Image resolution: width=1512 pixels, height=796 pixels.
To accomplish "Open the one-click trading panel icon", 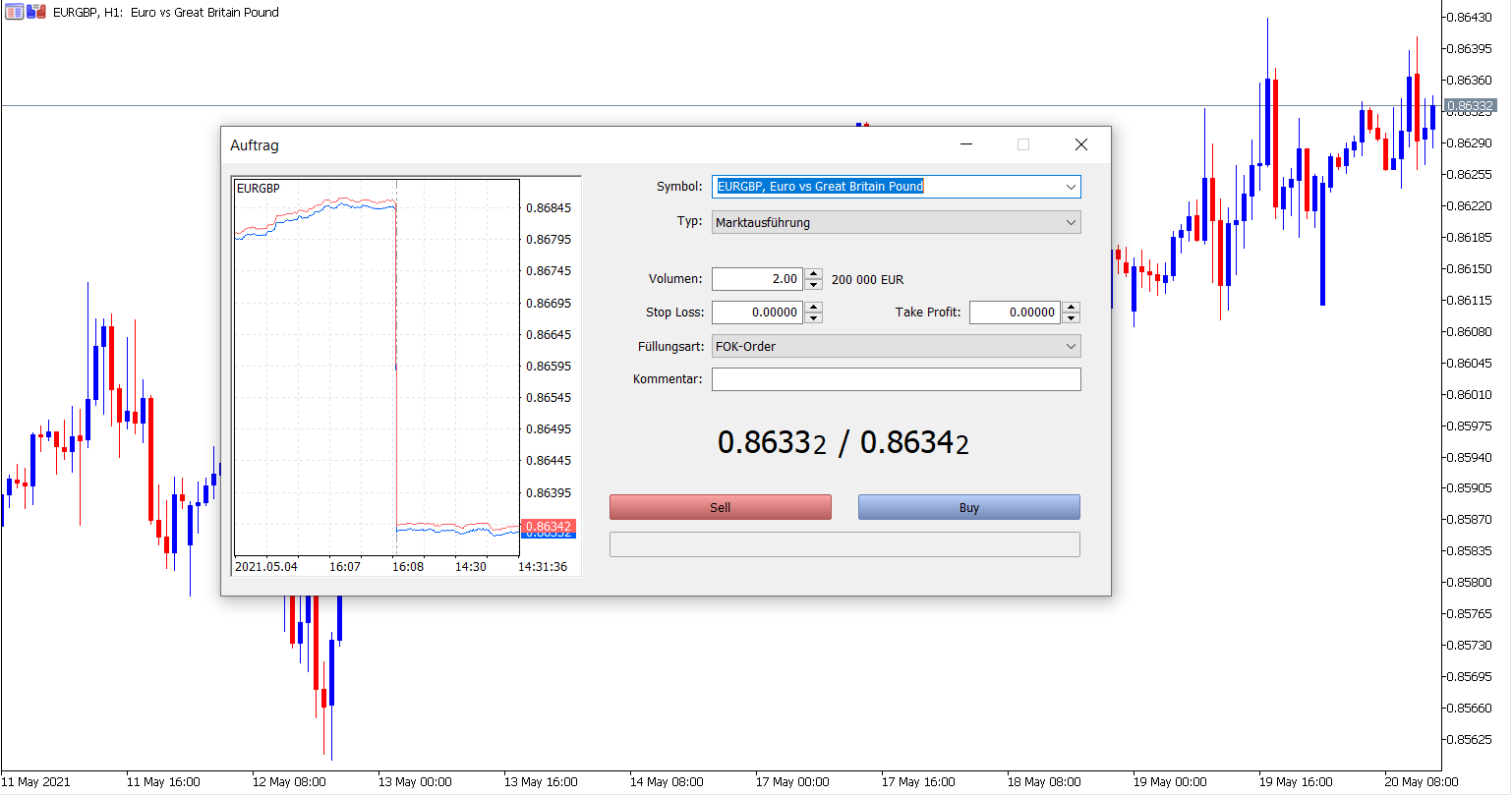I will point(36,11).
